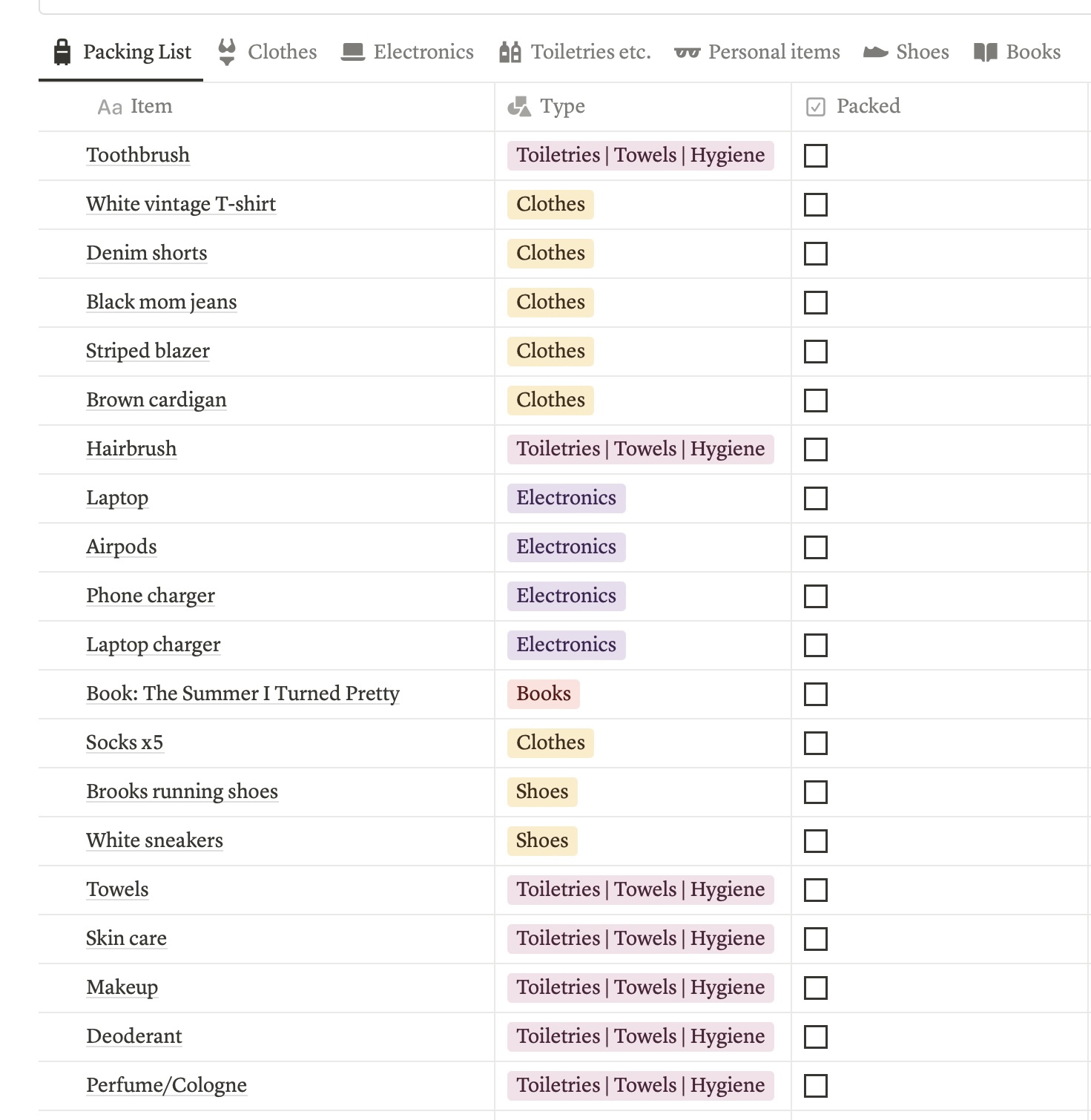Click the bag icon beside Toiletries etc.
The height and width of the screenshot is (1120, 1091).
pos(510,51)
